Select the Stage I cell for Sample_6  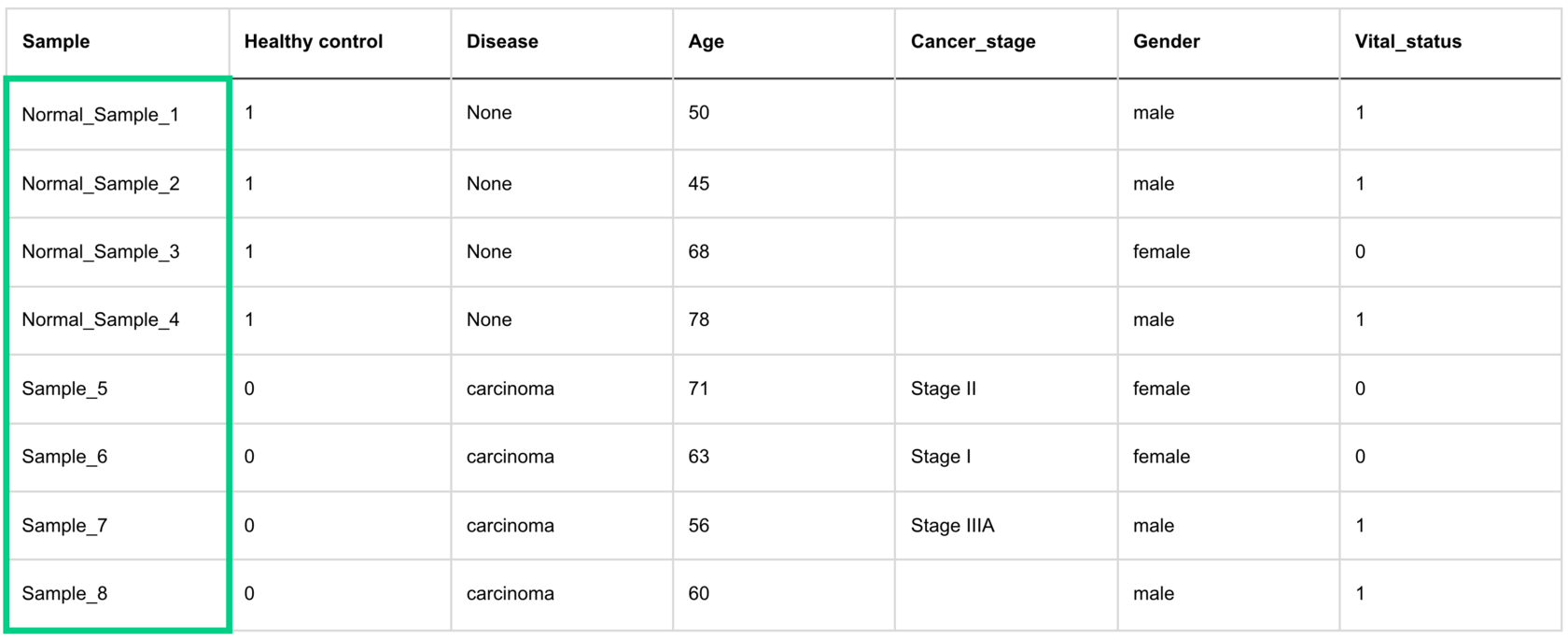pyautogui.click(x=940, y=457)
